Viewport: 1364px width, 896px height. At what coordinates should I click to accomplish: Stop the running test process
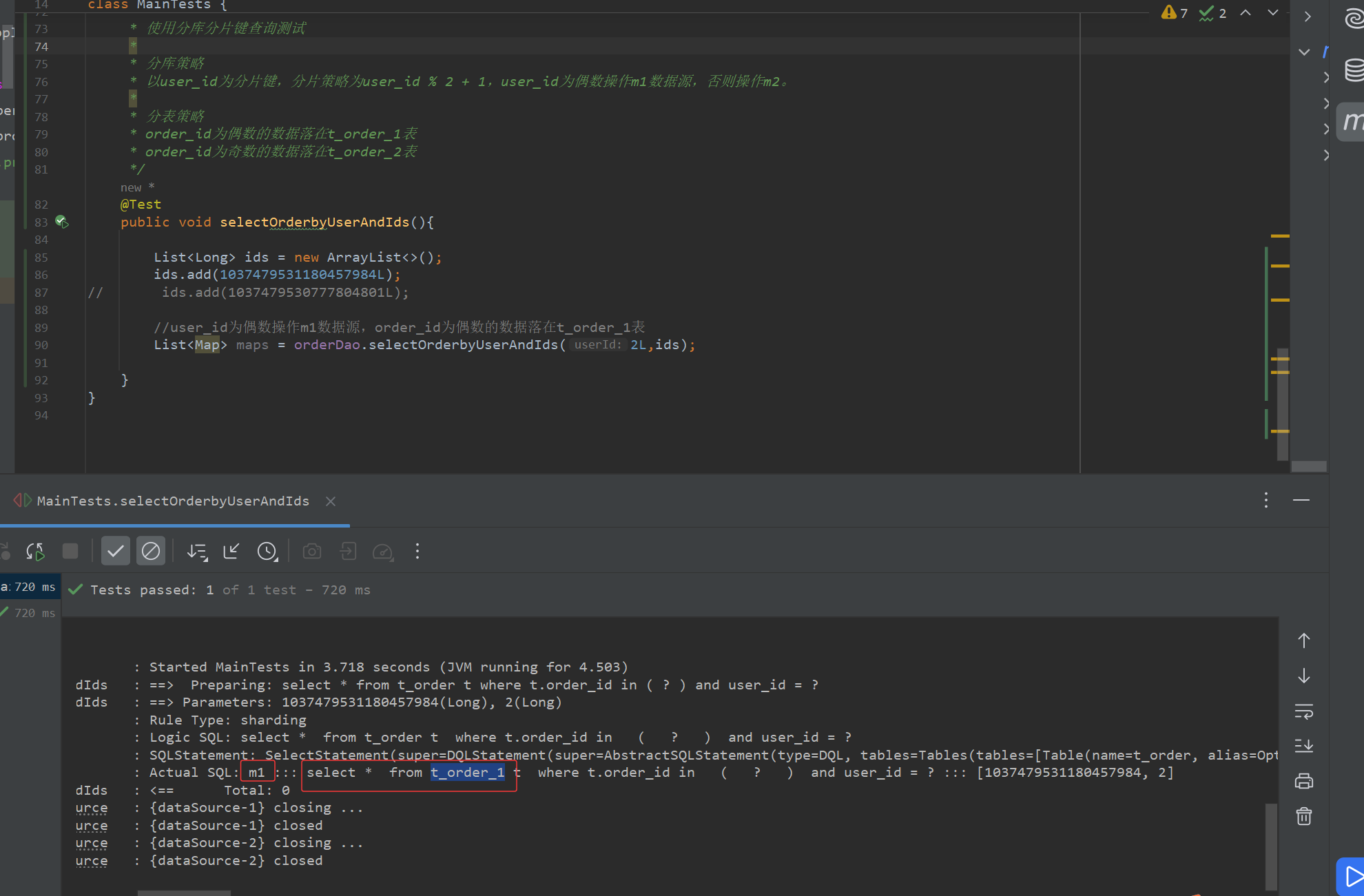pyautogui.click(x=70, y=551)
